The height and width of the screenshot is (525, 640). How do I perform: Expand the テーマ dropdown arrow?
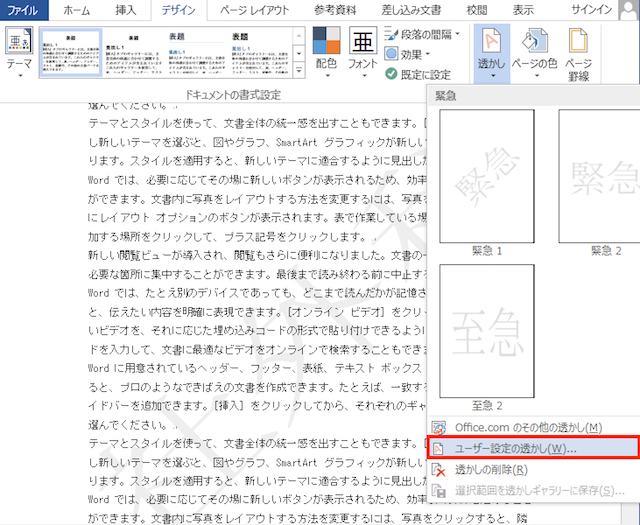[20, 76]
